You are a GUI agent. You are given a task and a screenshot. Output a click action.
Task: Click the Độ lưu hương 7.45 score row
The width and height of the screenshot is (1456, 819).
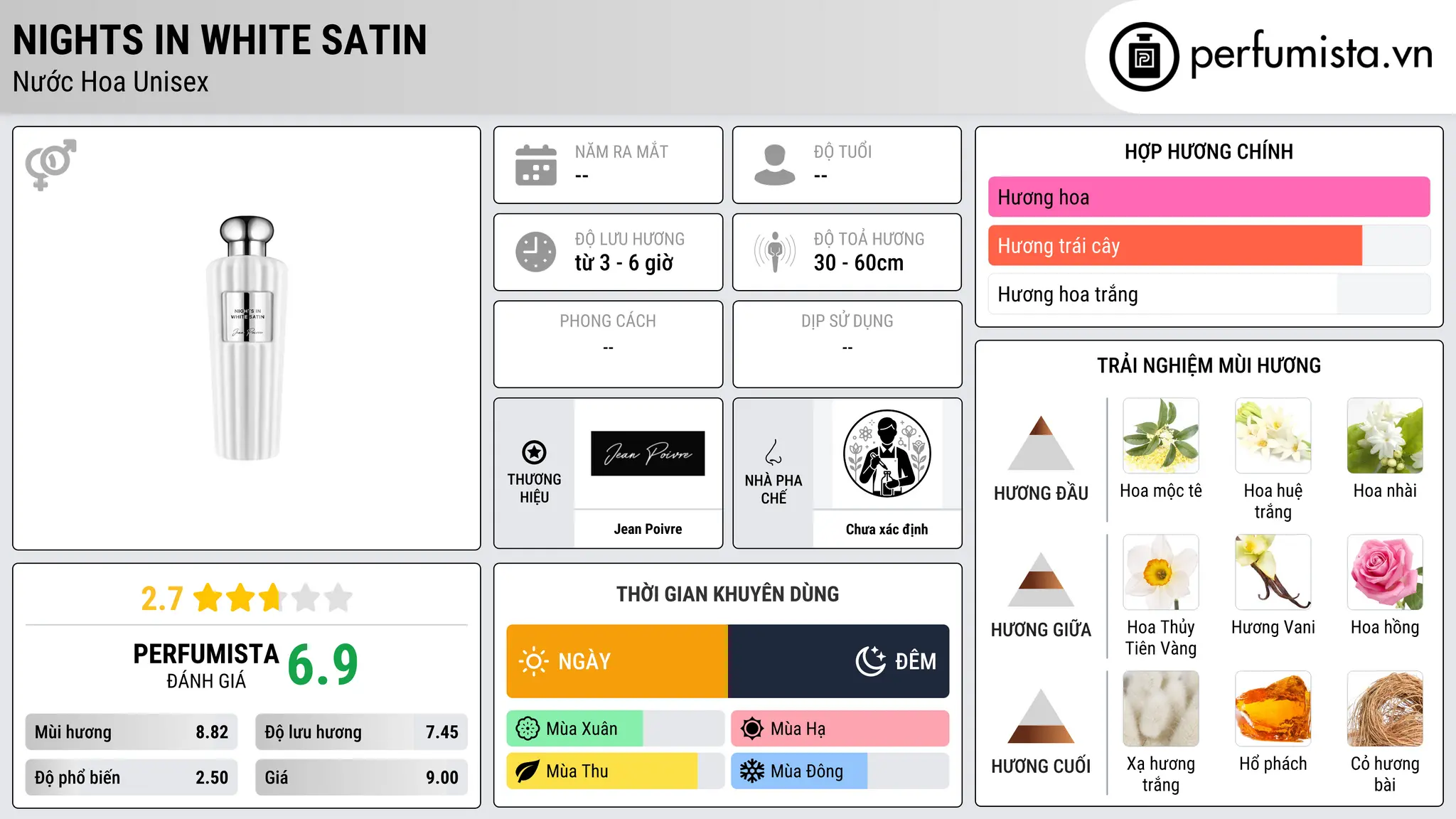point(361,732)
